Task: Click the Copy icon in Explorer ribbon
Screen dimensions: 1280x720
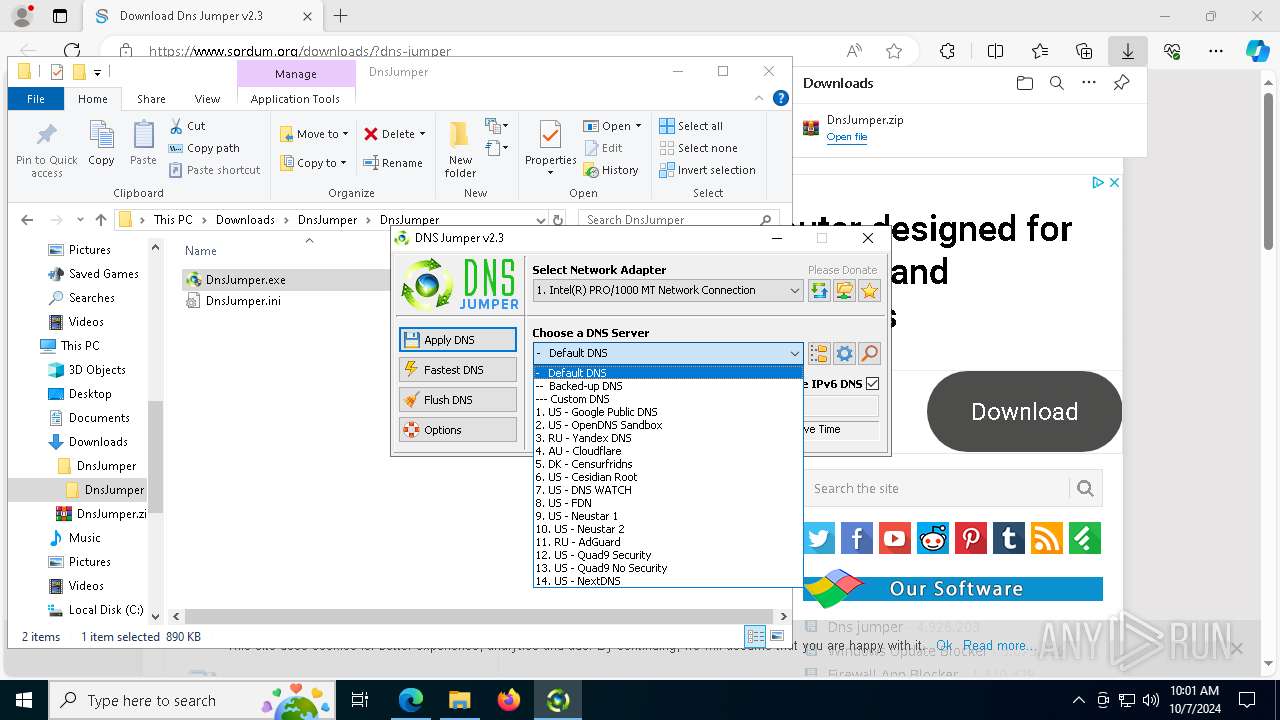Action: (x=101, y=143)
